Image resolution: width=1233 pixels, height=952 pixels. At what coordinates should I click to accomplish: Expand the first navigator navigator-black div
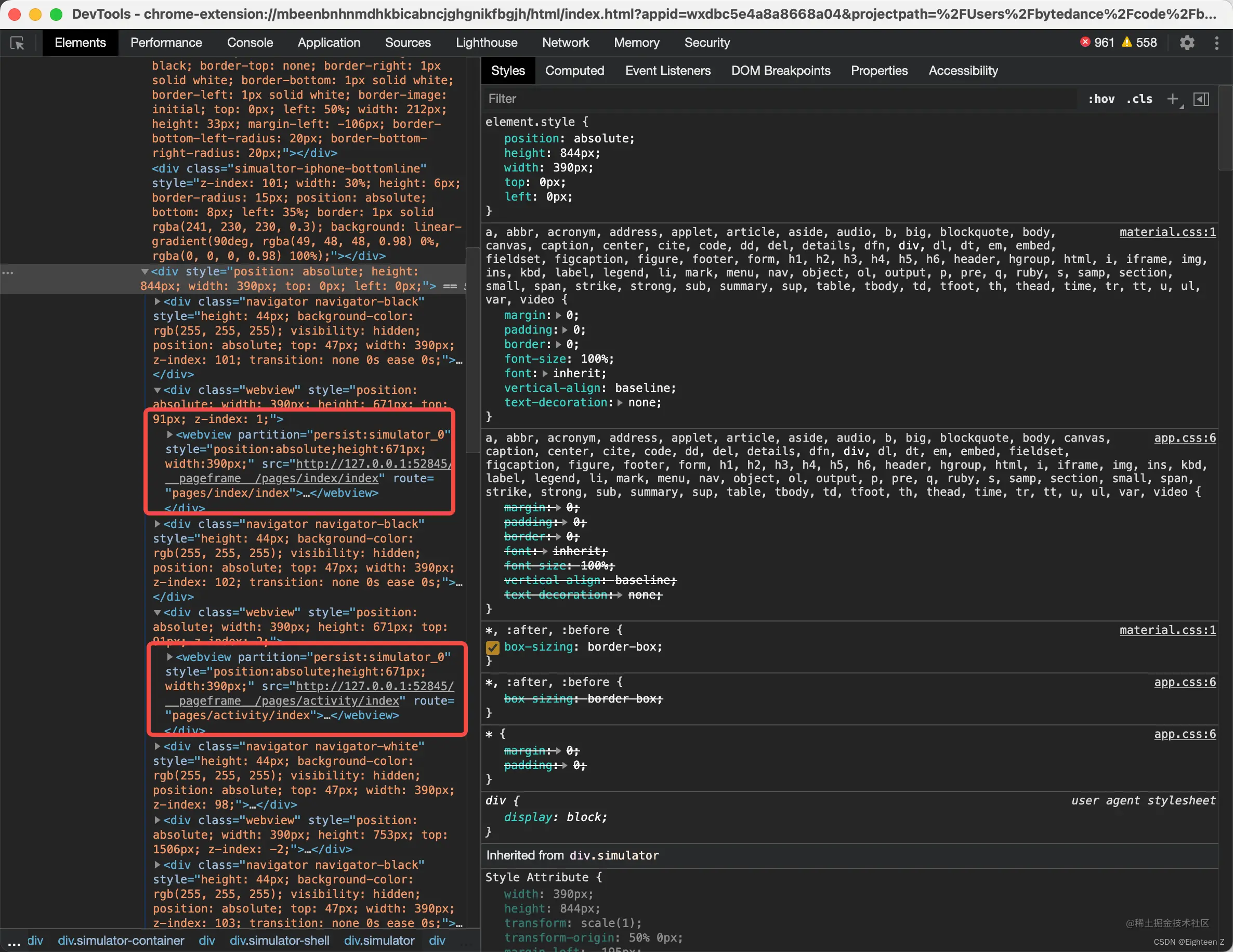pos(158,302)
